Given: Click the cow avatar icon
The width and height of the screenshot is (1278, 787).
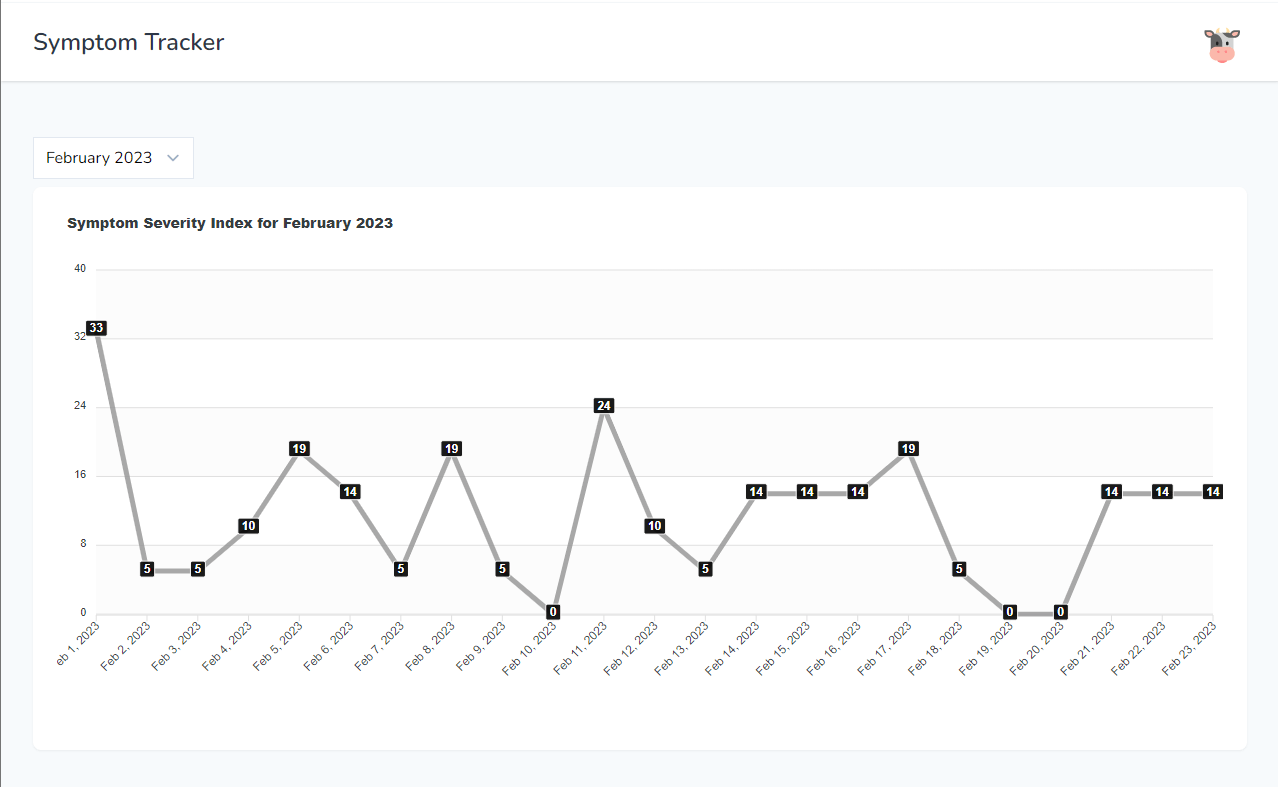Looking at the screenshot, I should click(1221, 46).
